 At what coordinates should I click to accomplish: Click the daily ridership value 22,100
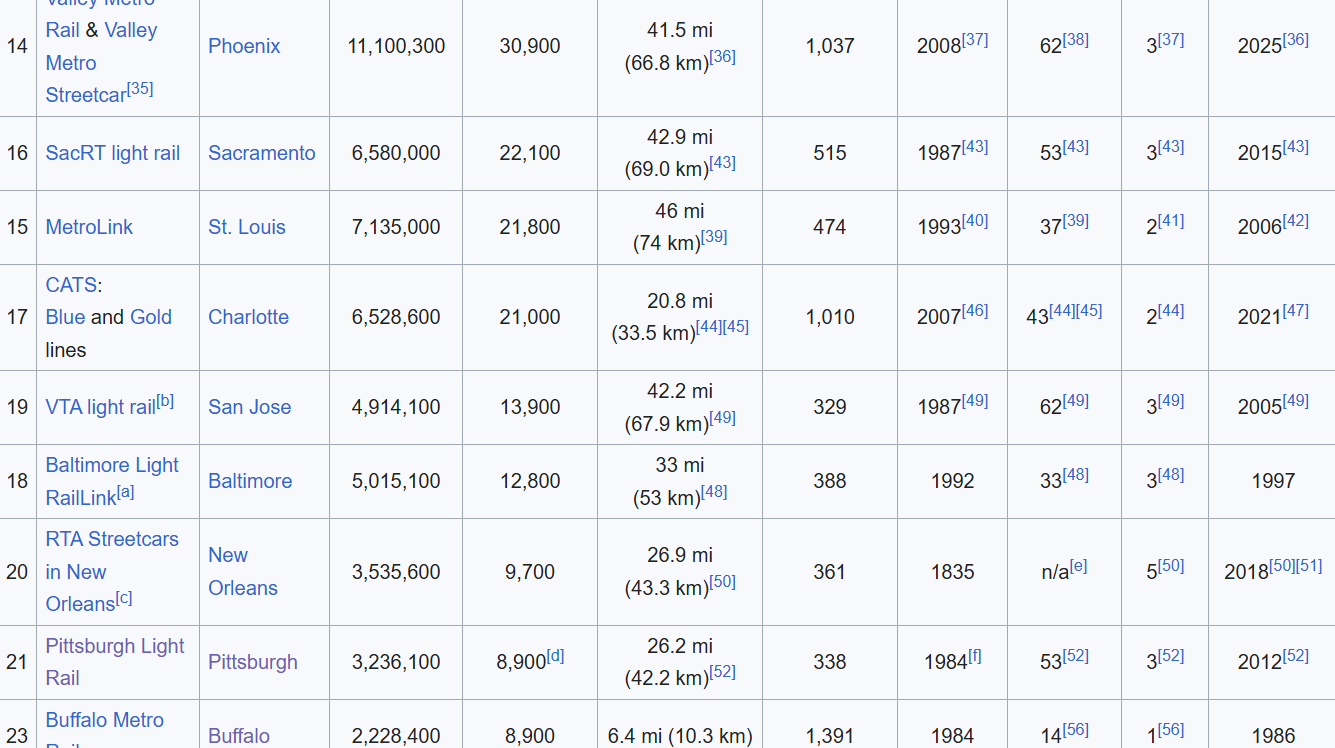[x=530, y=153]
